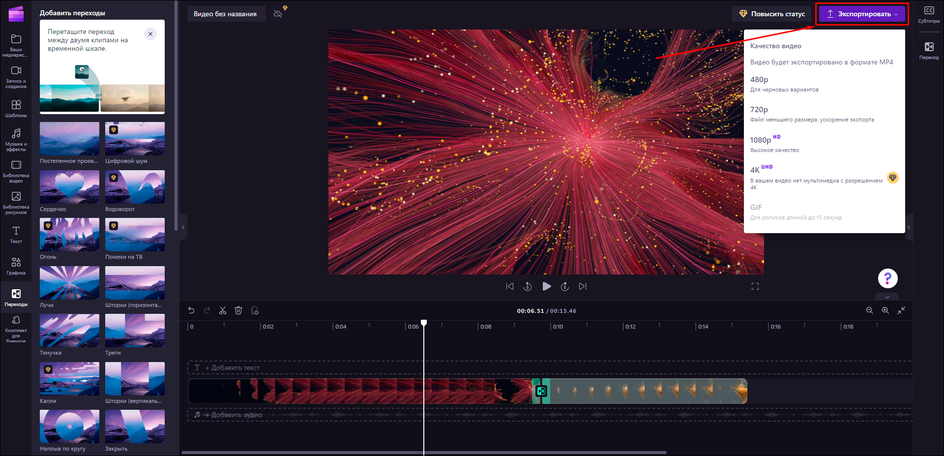Click Добавить текст track

pyautogui.click(x=550, y=367)
